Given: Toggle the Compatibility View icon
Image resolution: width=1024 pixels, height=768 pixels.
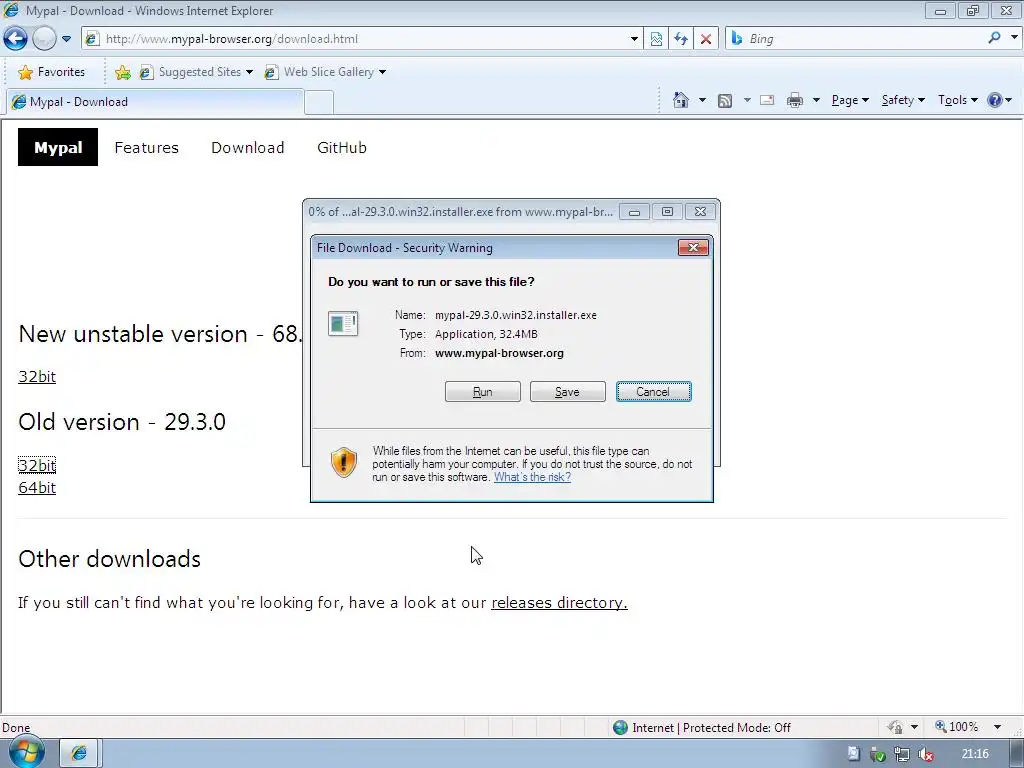Looking at the screenshot, I should pyautogui.click(x=656, y=39).
